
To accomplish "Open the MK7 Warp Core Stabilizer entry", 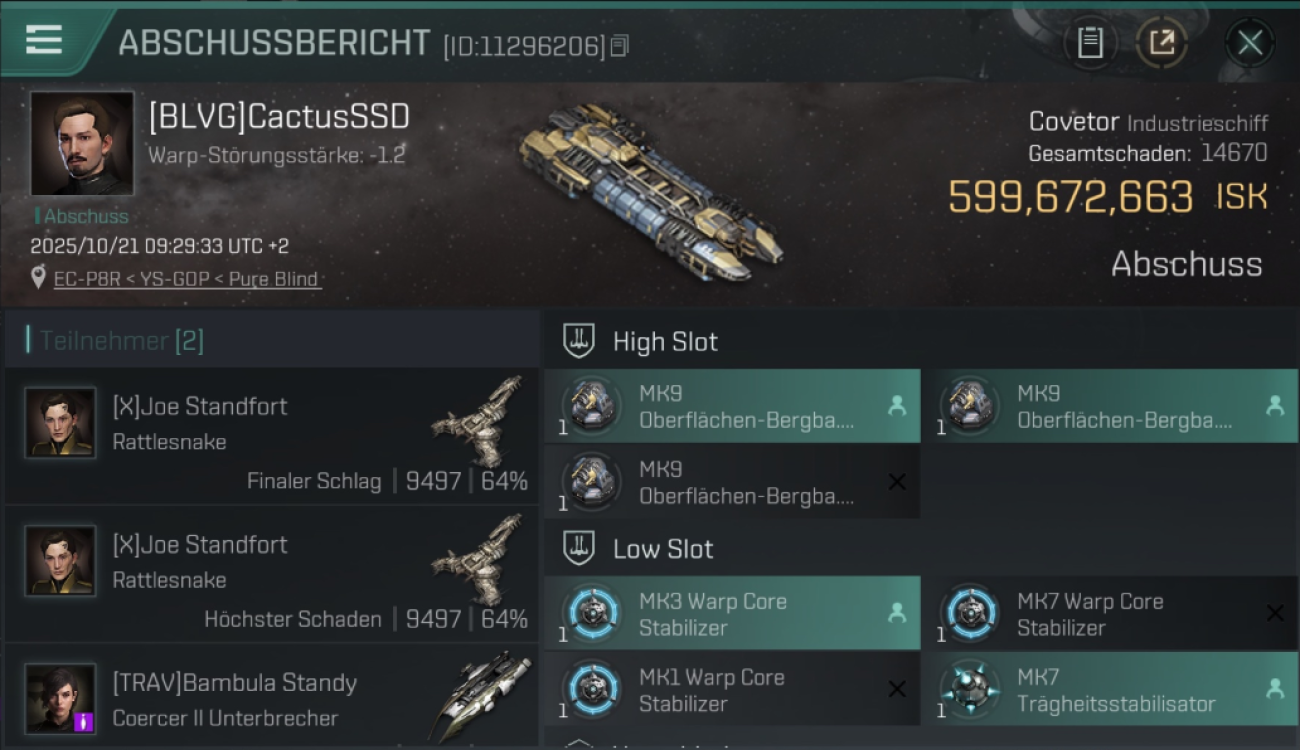I will click(1109, 613).
